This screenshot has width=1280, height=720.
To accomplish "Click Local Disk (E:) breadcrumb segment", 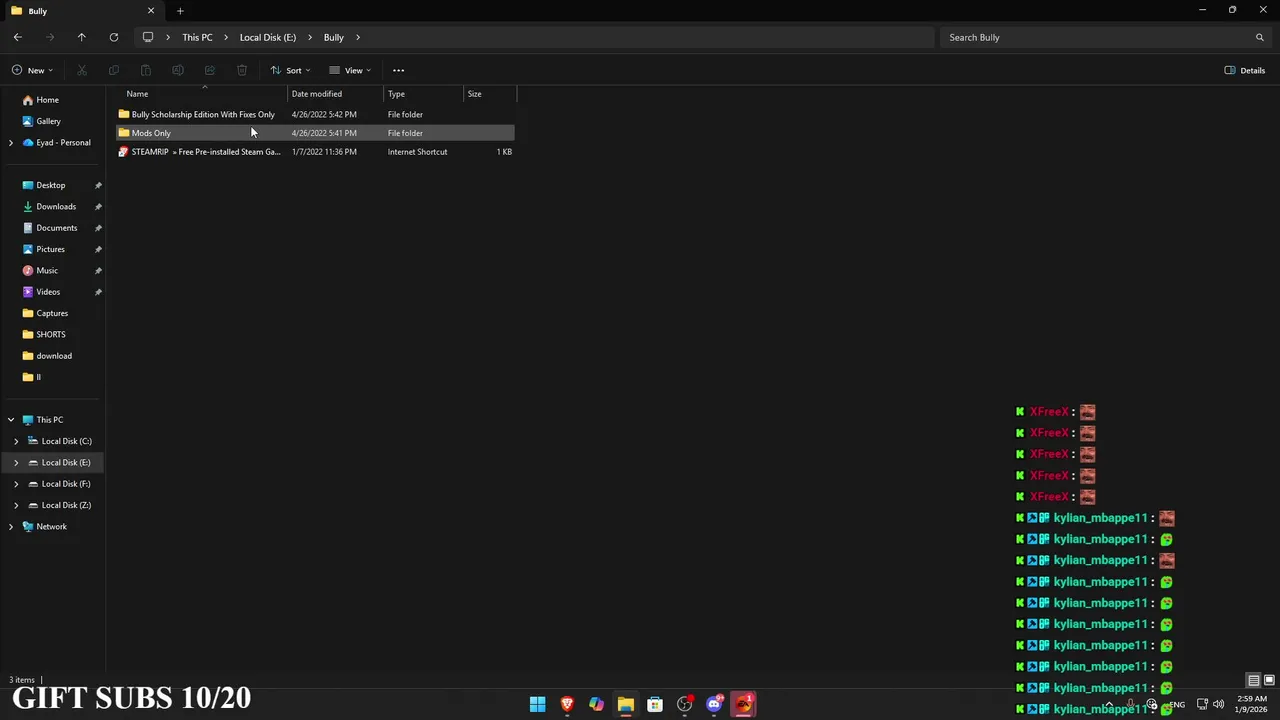I will [268, 37].
